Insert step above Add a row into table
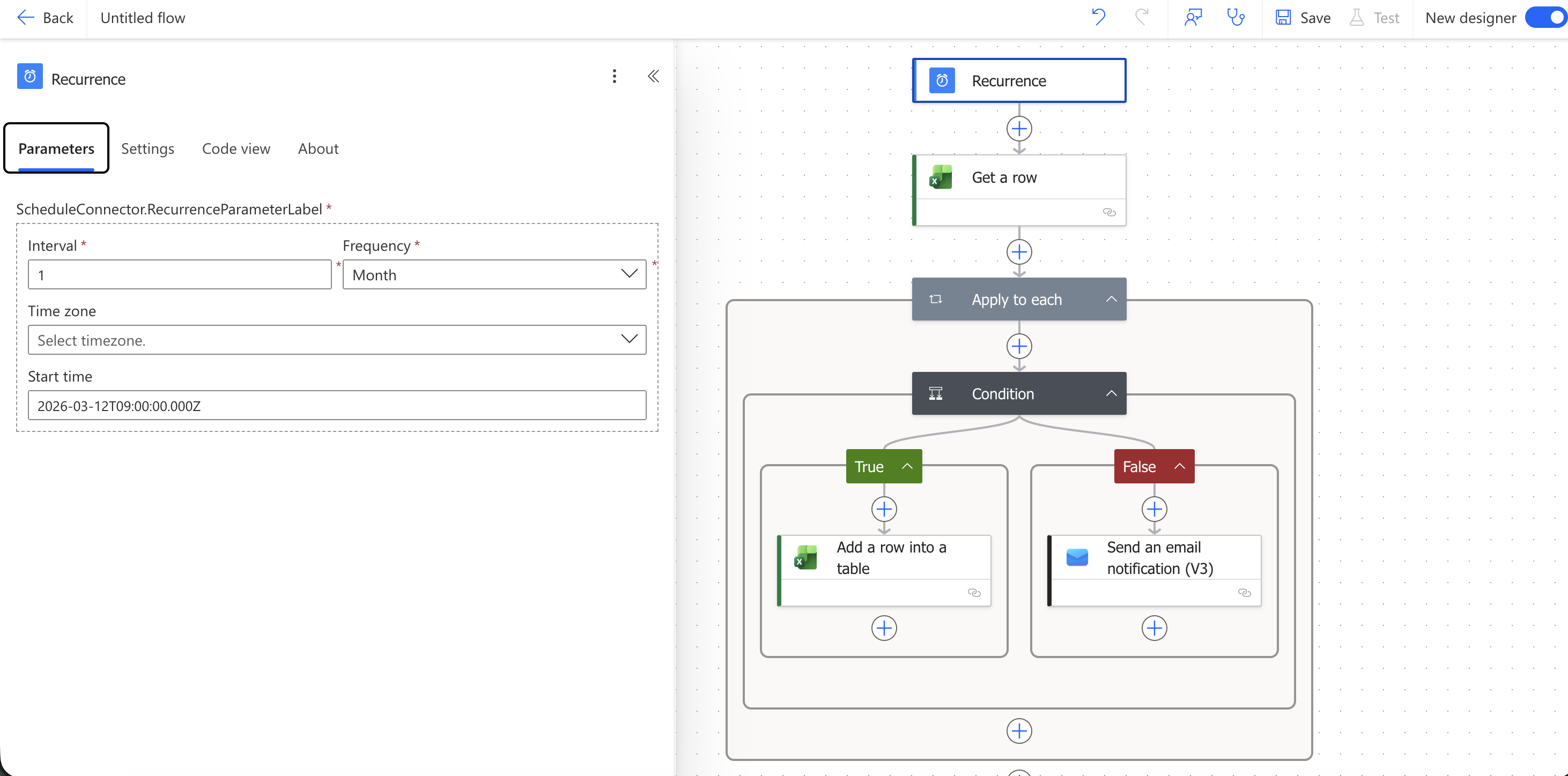This screenshot has height=776, width=1568. point(884,509)
